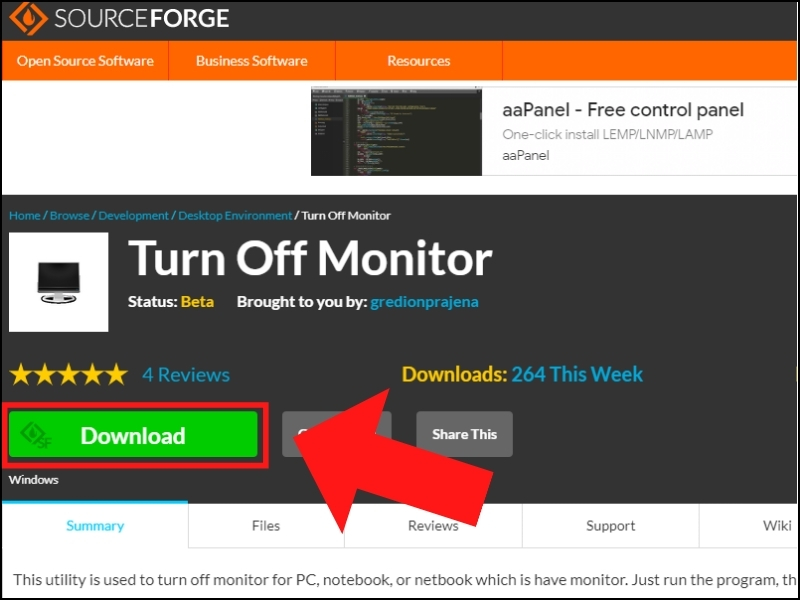Click the five-star rating icons
The height and width of the screenshot is (600, 800).
tap(69, 374)
